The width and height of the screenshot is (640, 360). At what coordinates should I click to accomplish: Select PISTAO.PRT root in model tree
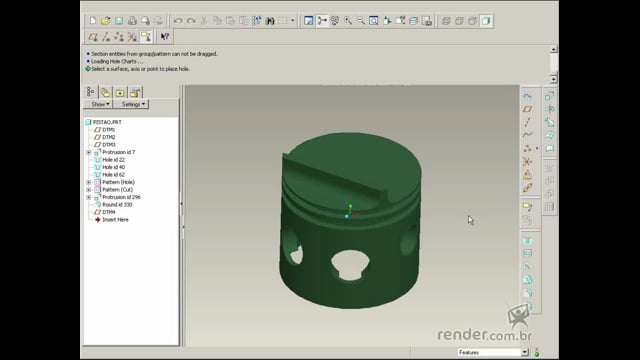coord(107,122)
